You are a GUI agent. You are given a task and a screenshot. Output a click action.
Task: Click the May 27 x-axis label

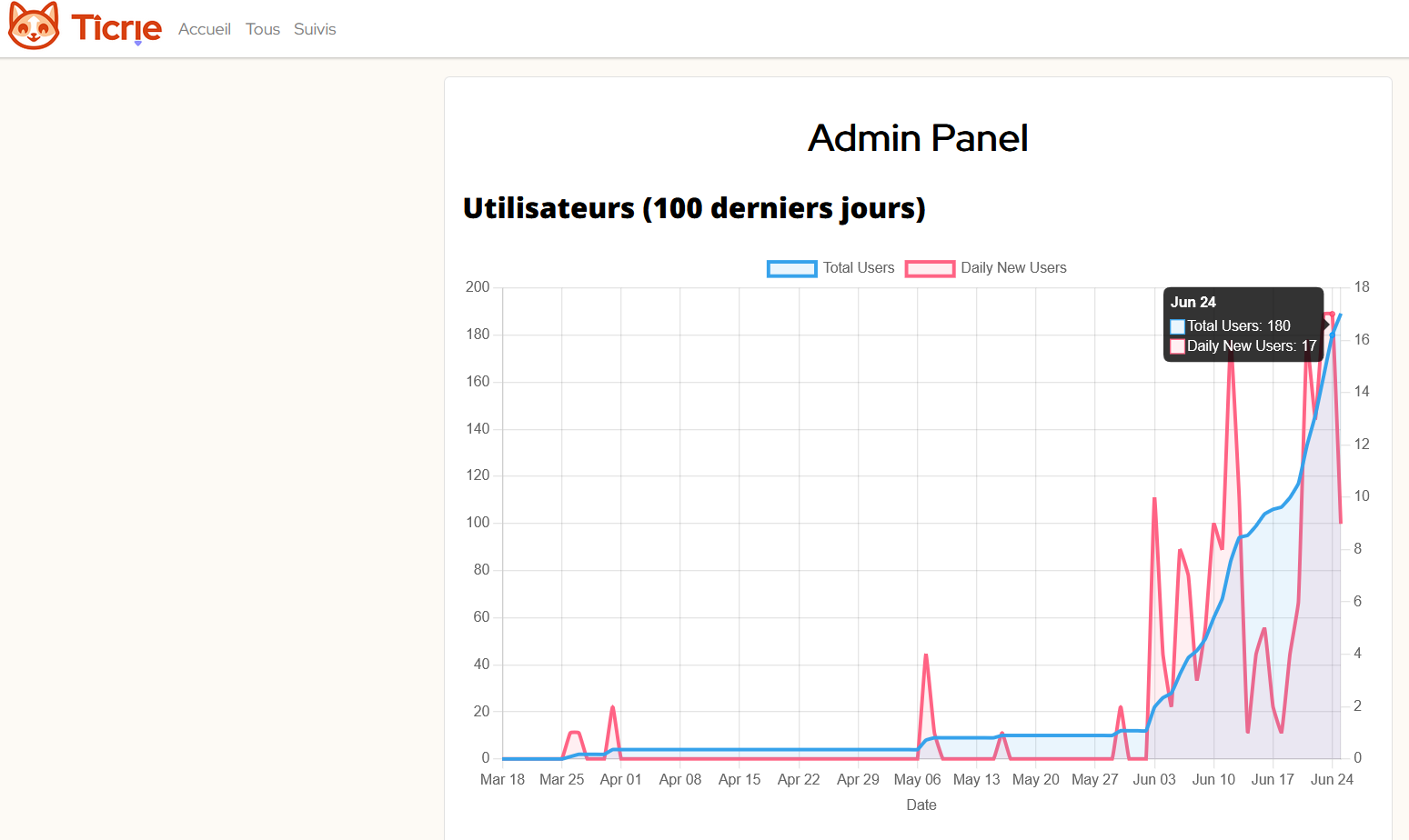(x=1094, y=780)
